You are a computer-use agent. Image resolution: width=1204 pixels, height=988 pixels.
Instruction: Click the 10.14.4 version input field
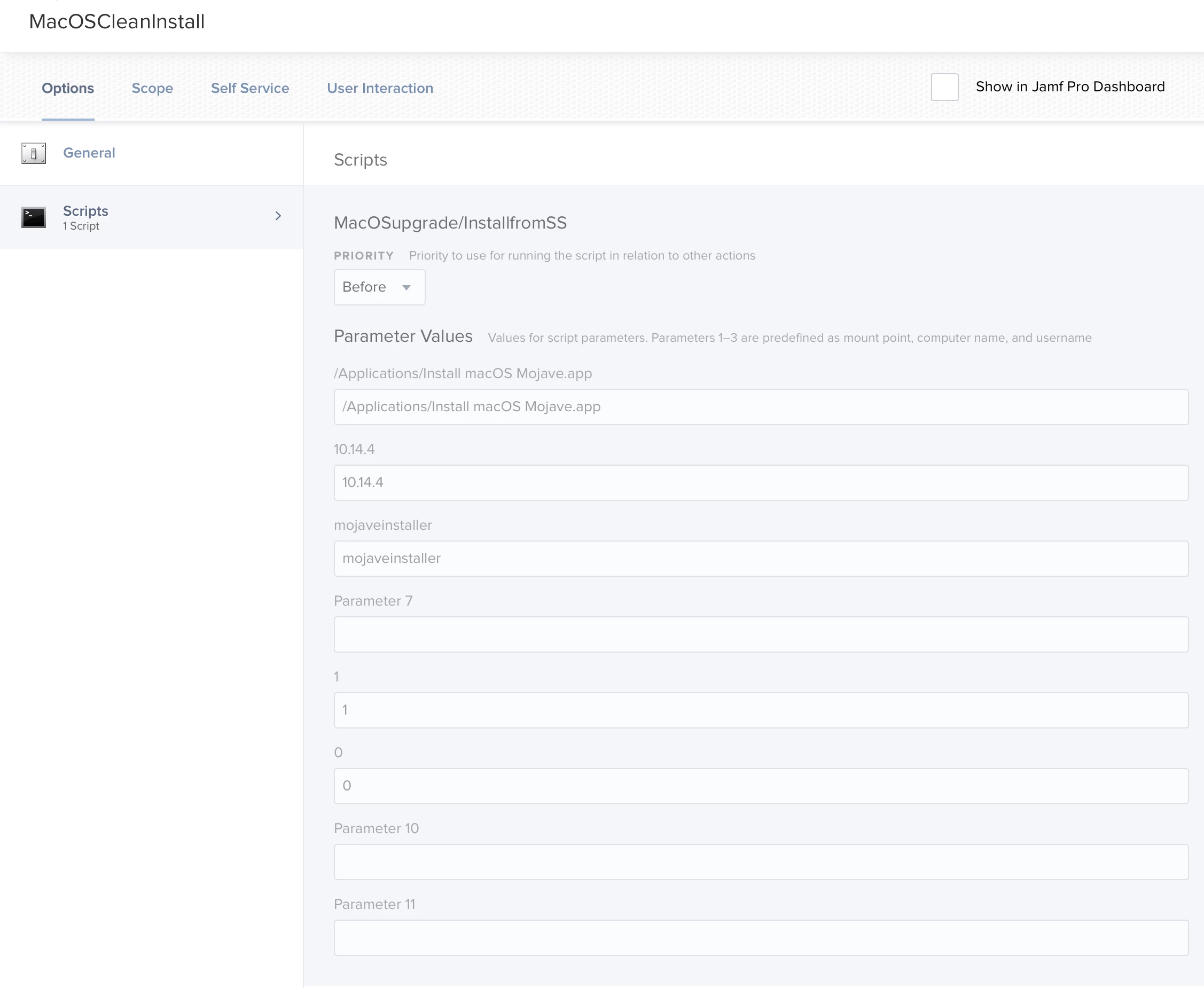[761, 483]
